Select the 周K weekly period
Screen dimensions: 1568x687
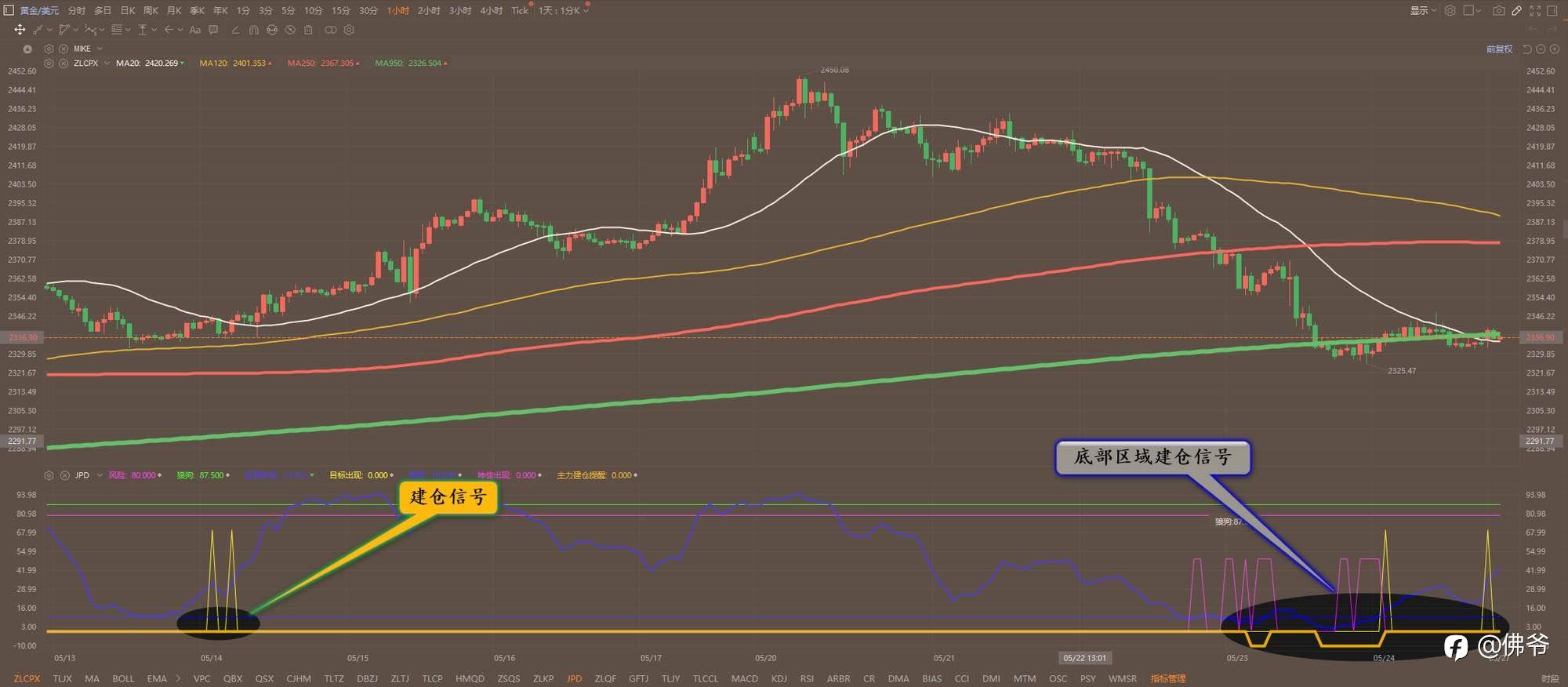click(x=151, y=10)
